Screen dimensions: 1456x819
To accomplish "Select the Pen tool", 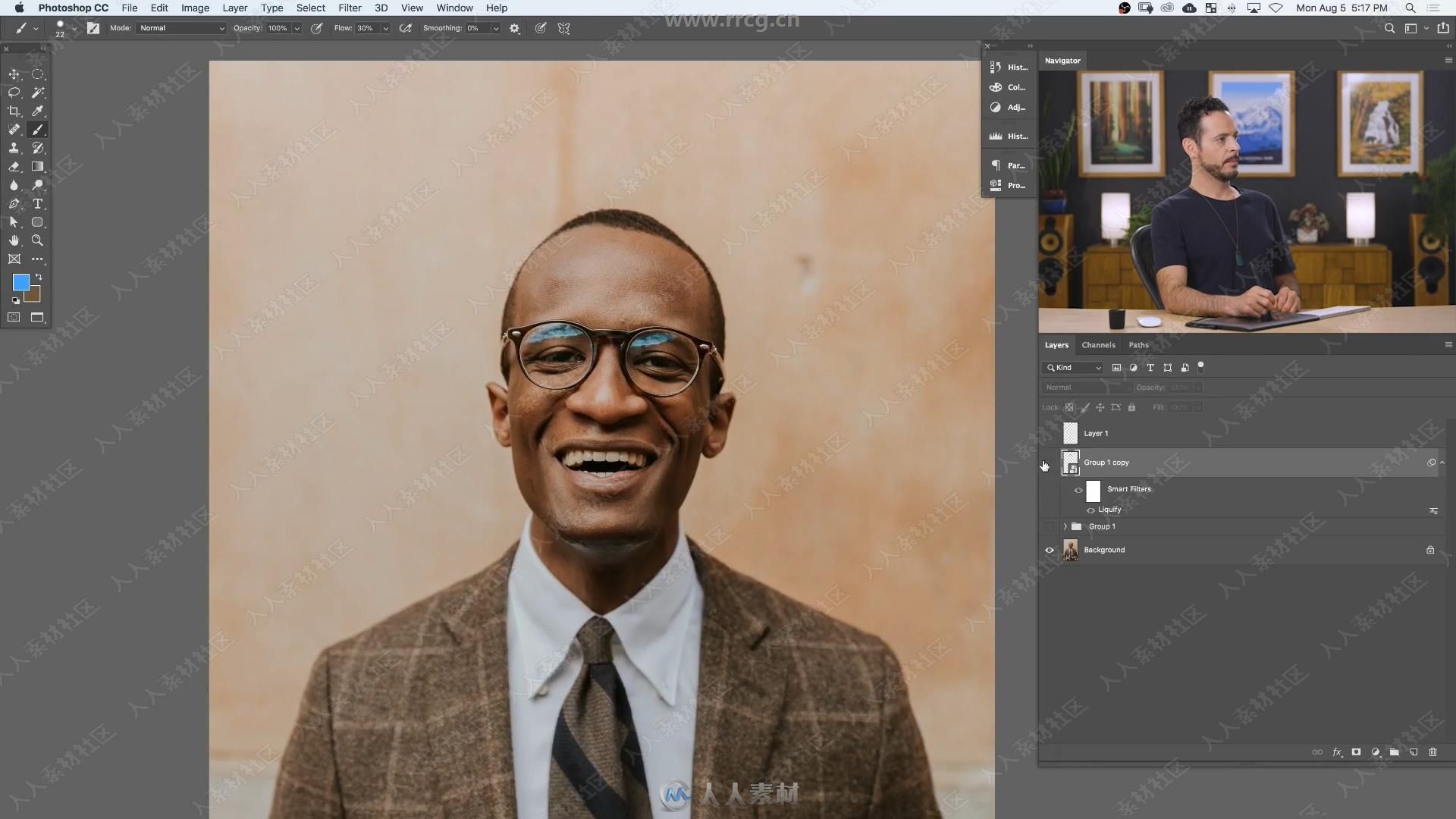I will coord(14,204).
